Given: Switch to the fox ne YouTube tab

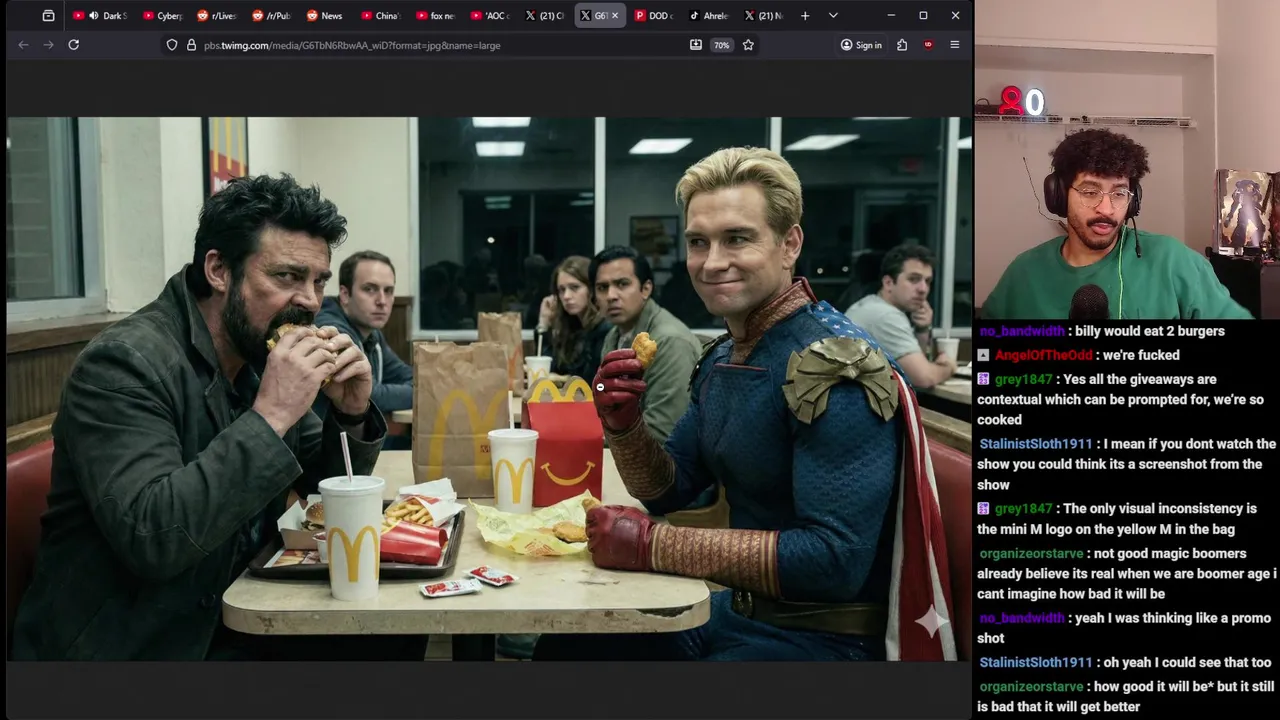Looking at the screenshot, I should 435,15.
